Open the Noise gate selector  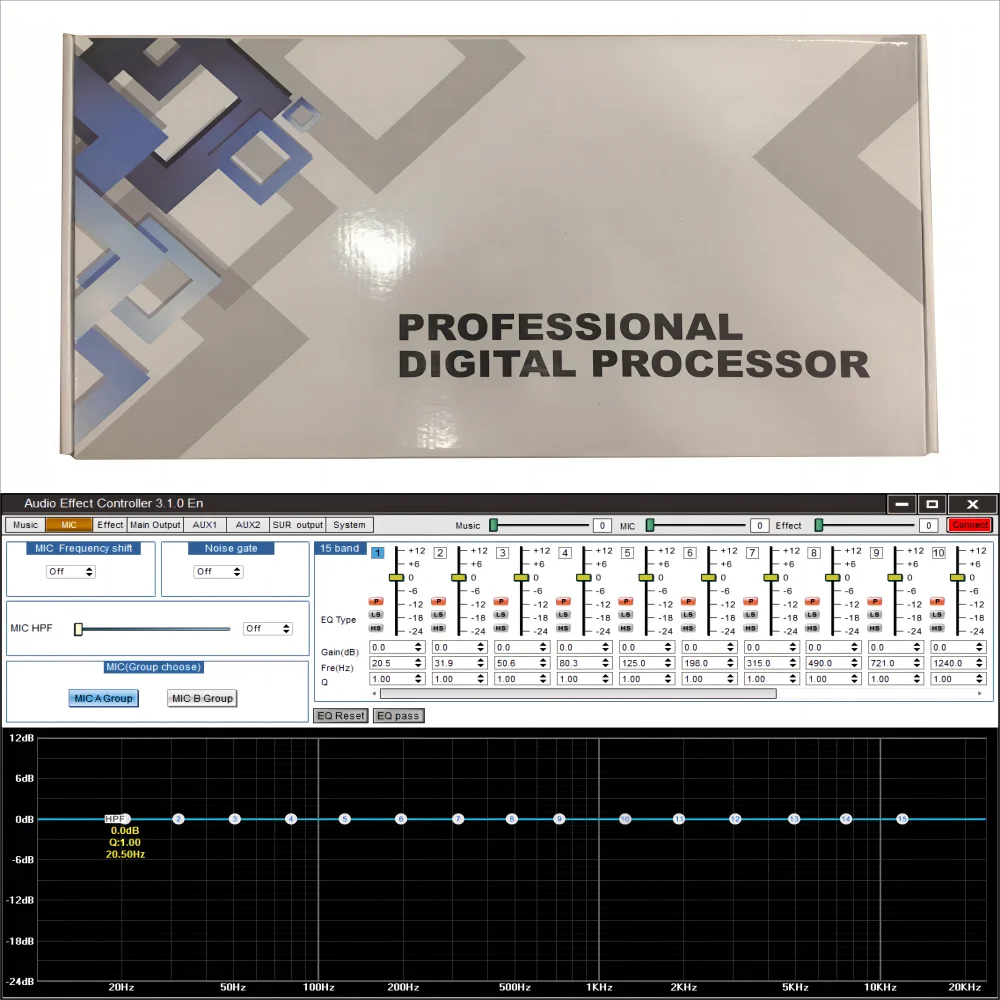point(218,572)
